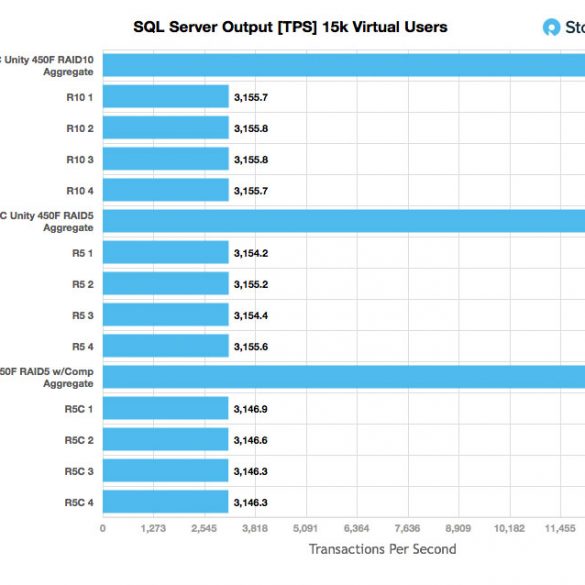
Task: Click the 'RAID5 w/Comp Aggregate' label
Action: pyautogui.click(x=47, y=378)
